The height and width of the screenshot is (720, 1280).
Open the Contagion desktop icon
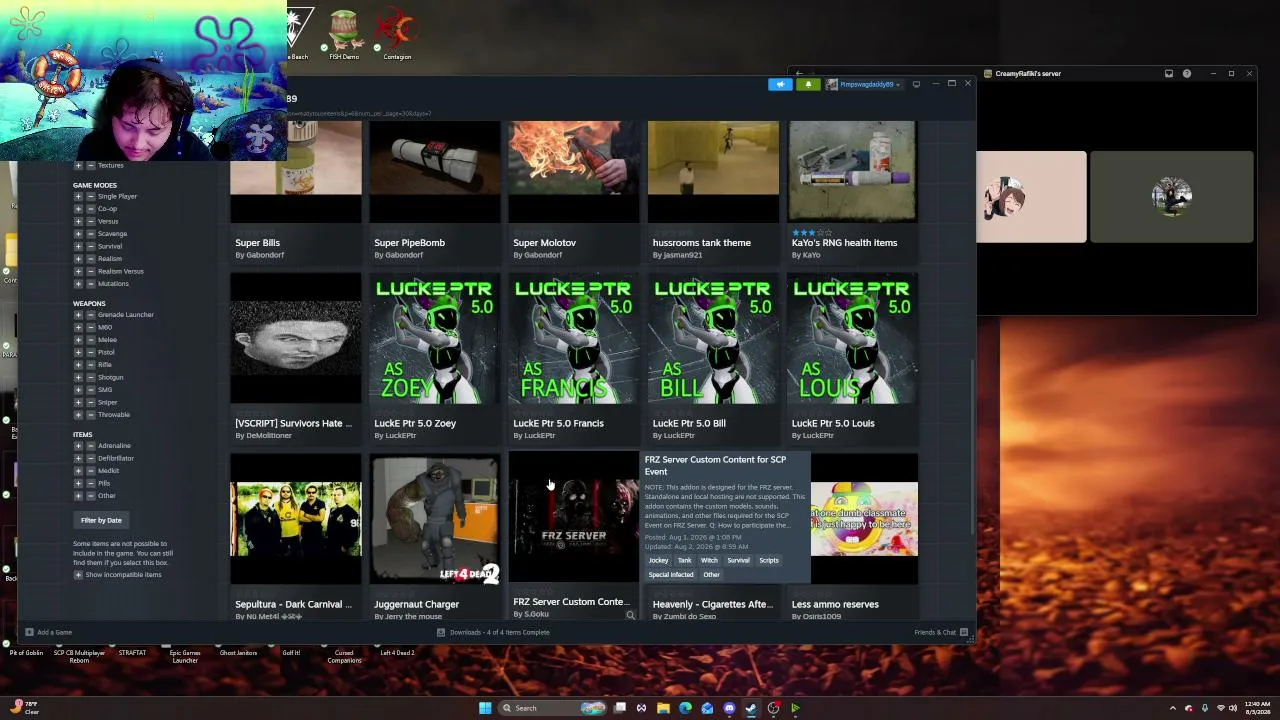coord(397,35)
